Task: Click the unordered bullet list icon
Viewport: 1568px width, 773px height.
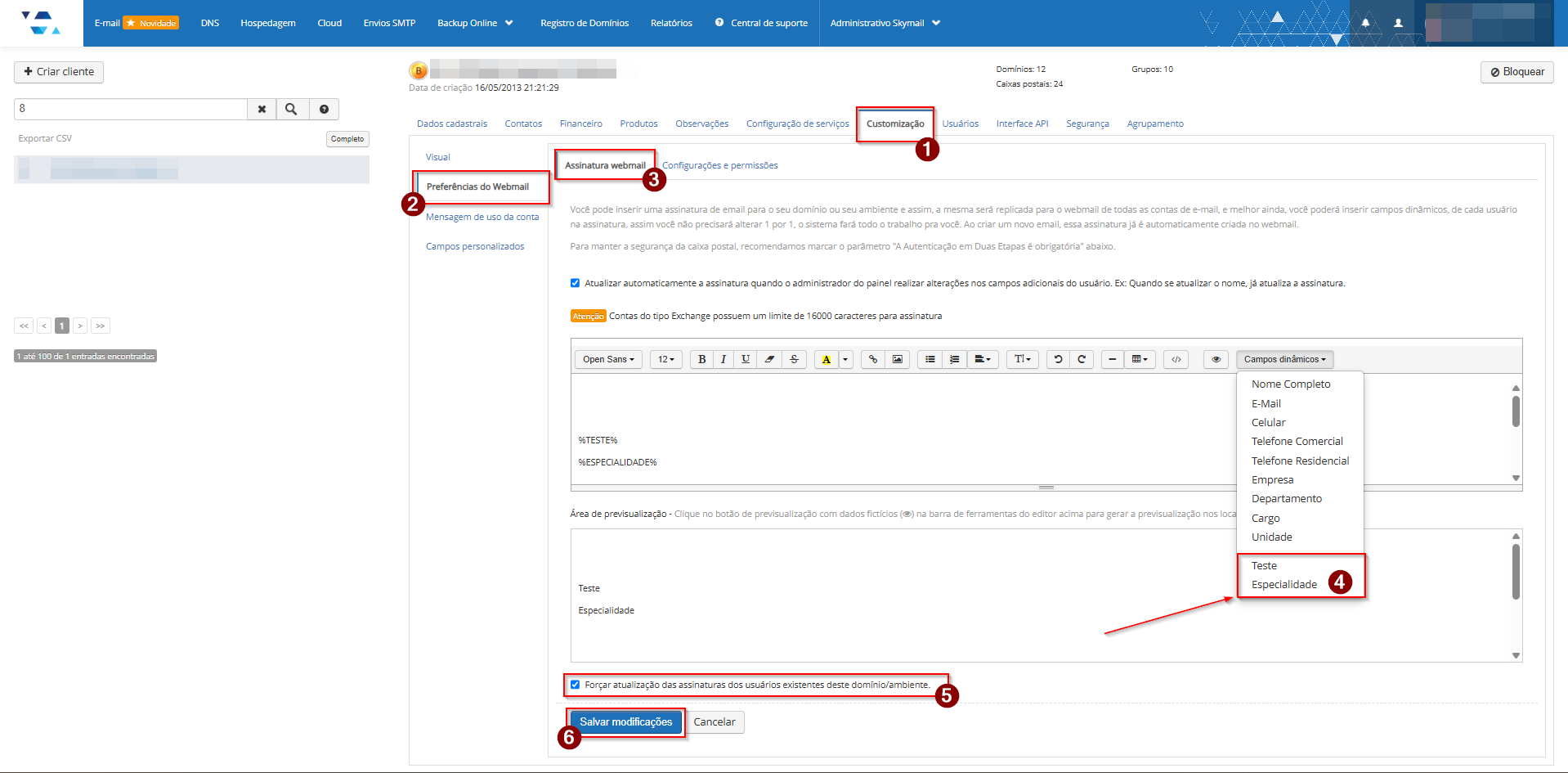Action: [930, 359]
